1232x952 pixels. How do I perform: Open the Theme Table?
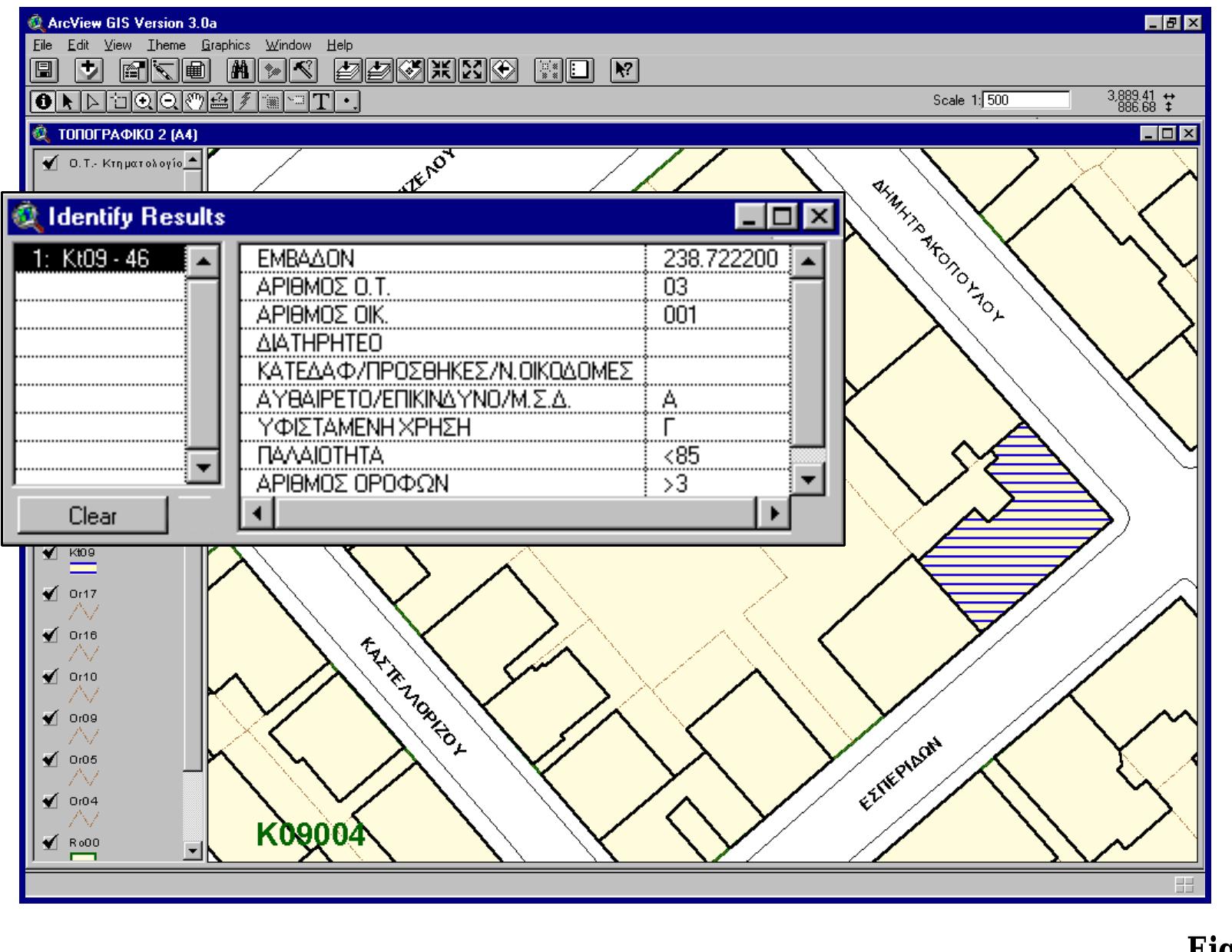[x=194, y=71]
